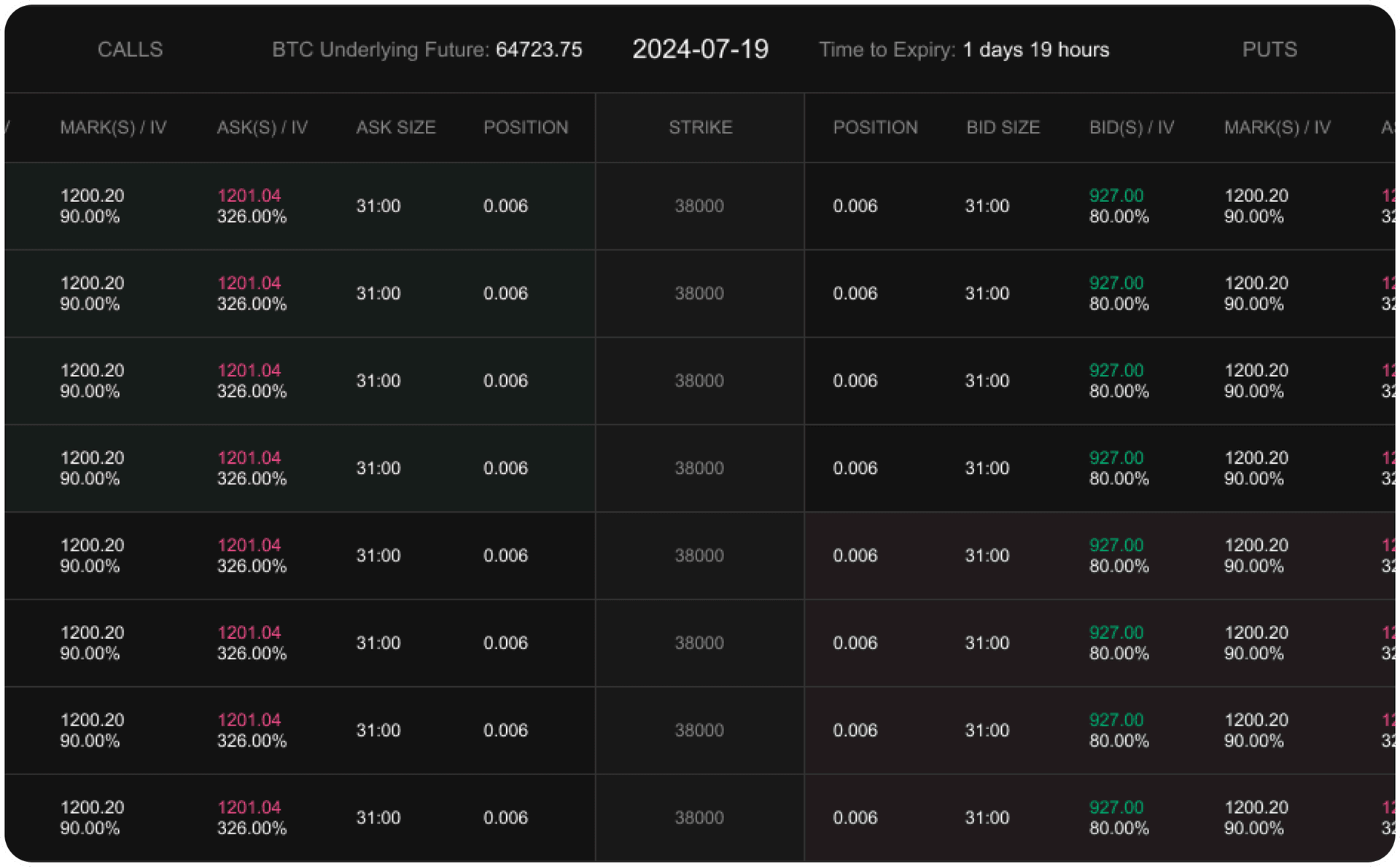The height and width of the screenshot is (867, 1400).
Task: Sort by BID(S) / IV column header
Action: (x=1131, y=127)
